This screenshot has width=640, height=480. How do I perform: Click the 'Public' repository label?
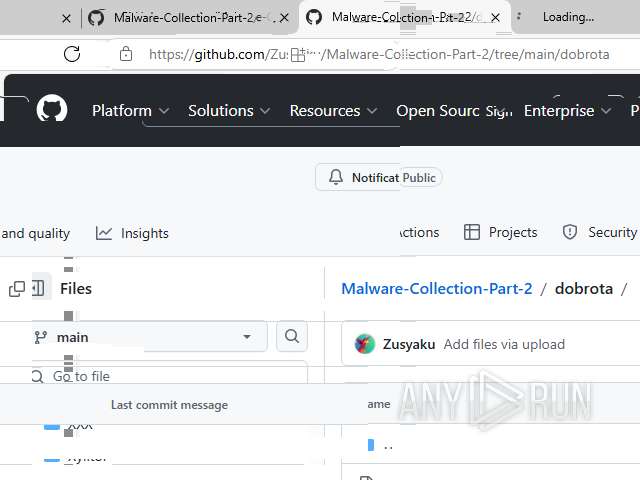(419, 178)
